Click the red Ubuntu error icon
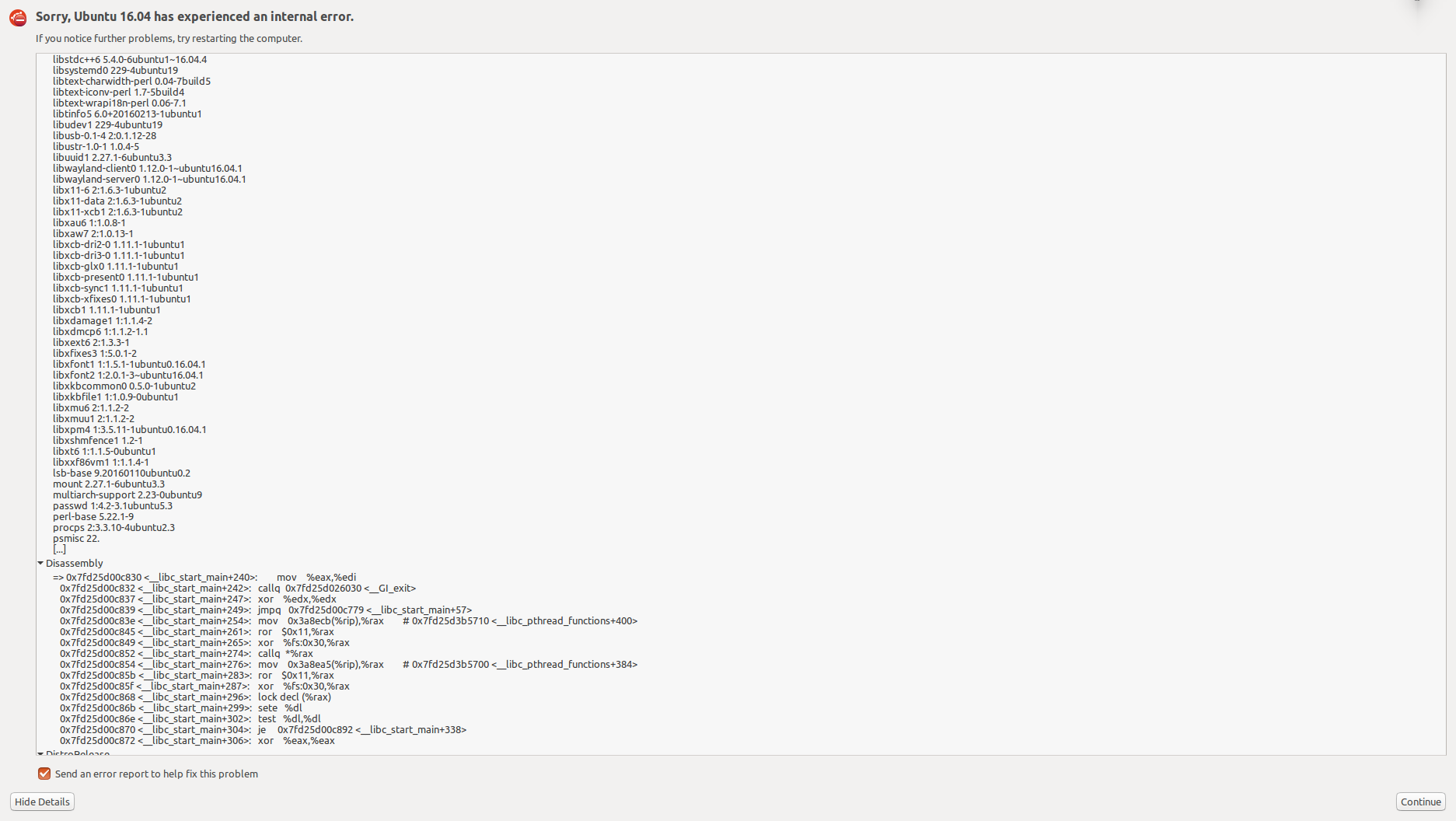This screenshot has height=821, width=1456. coord(18,18)
